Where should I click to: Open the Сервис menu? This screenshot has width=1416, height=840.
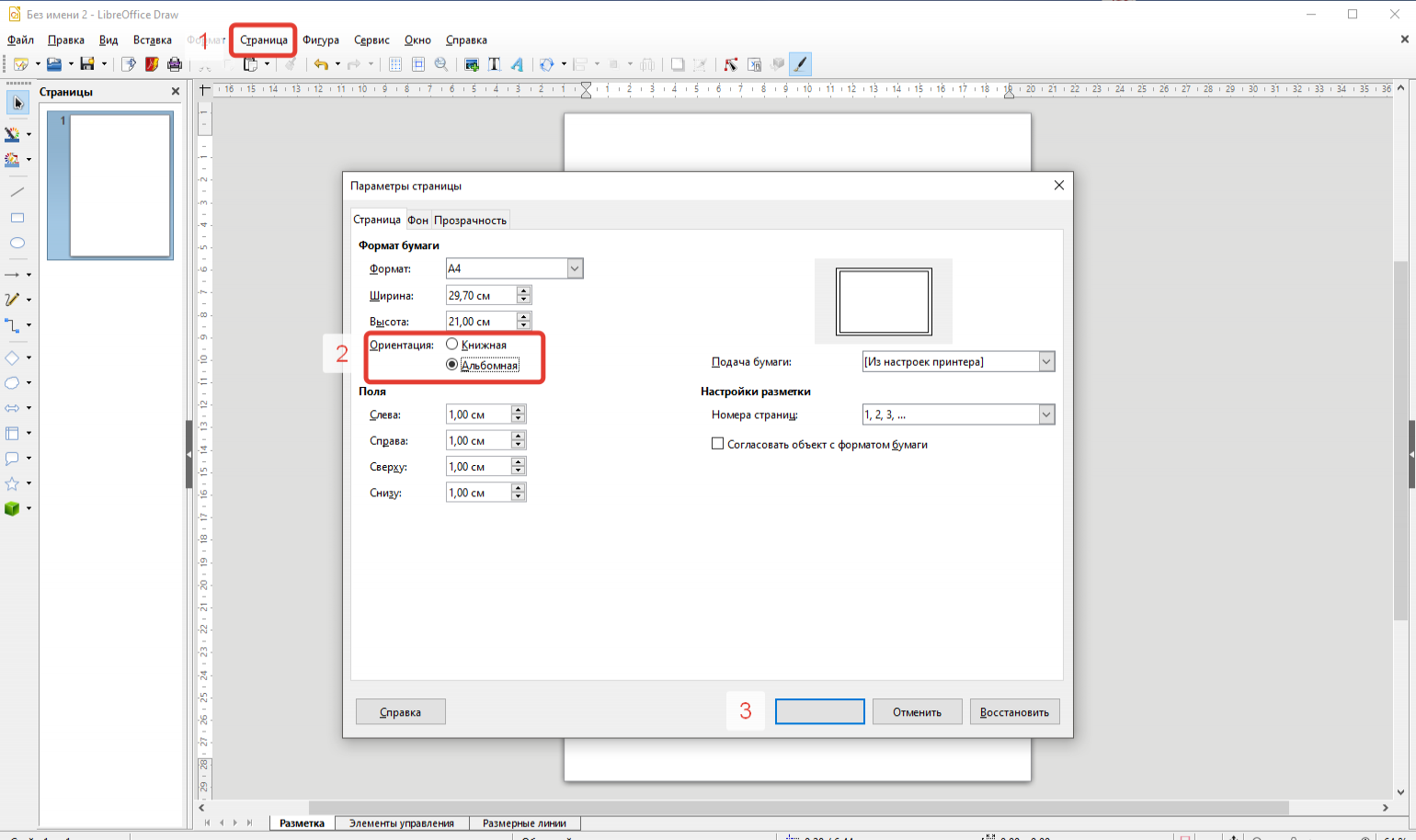(x=371, y=40)
